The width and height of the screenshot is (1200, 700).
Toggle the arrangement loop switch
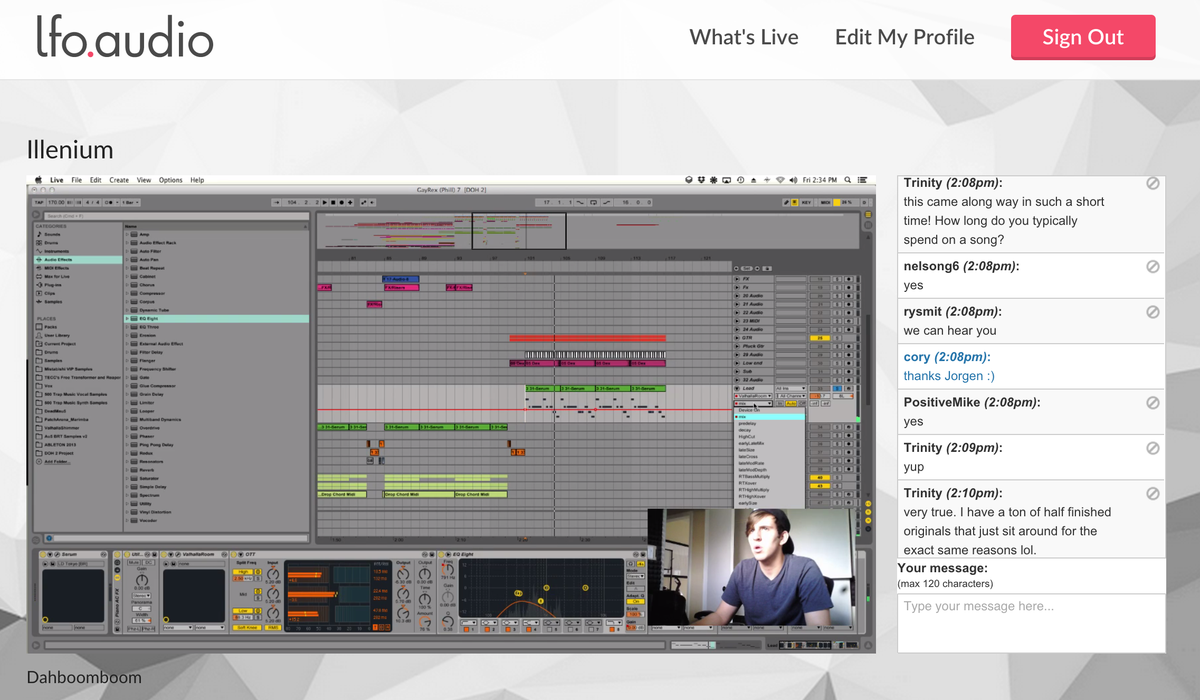(593, 202)
